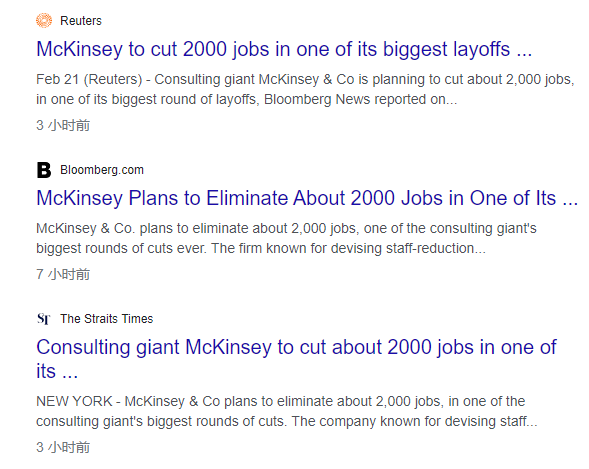Image resolution: width=589 pixels, height=469 pixels.
Task: Click the Straits Times snippet beginning NEW YORK
Action: [287, 411]
